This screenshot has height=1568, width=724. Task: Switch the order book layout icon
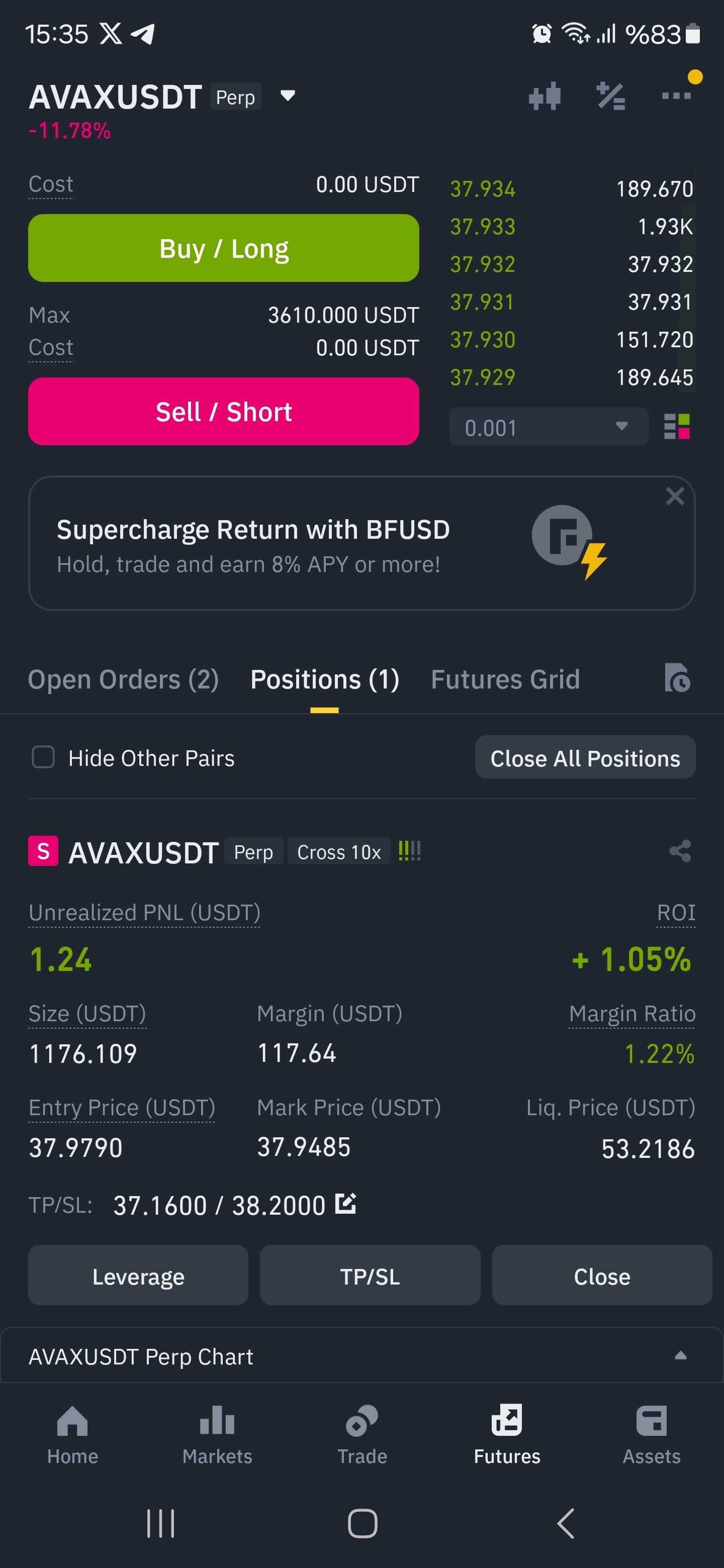tap(676, 426)
